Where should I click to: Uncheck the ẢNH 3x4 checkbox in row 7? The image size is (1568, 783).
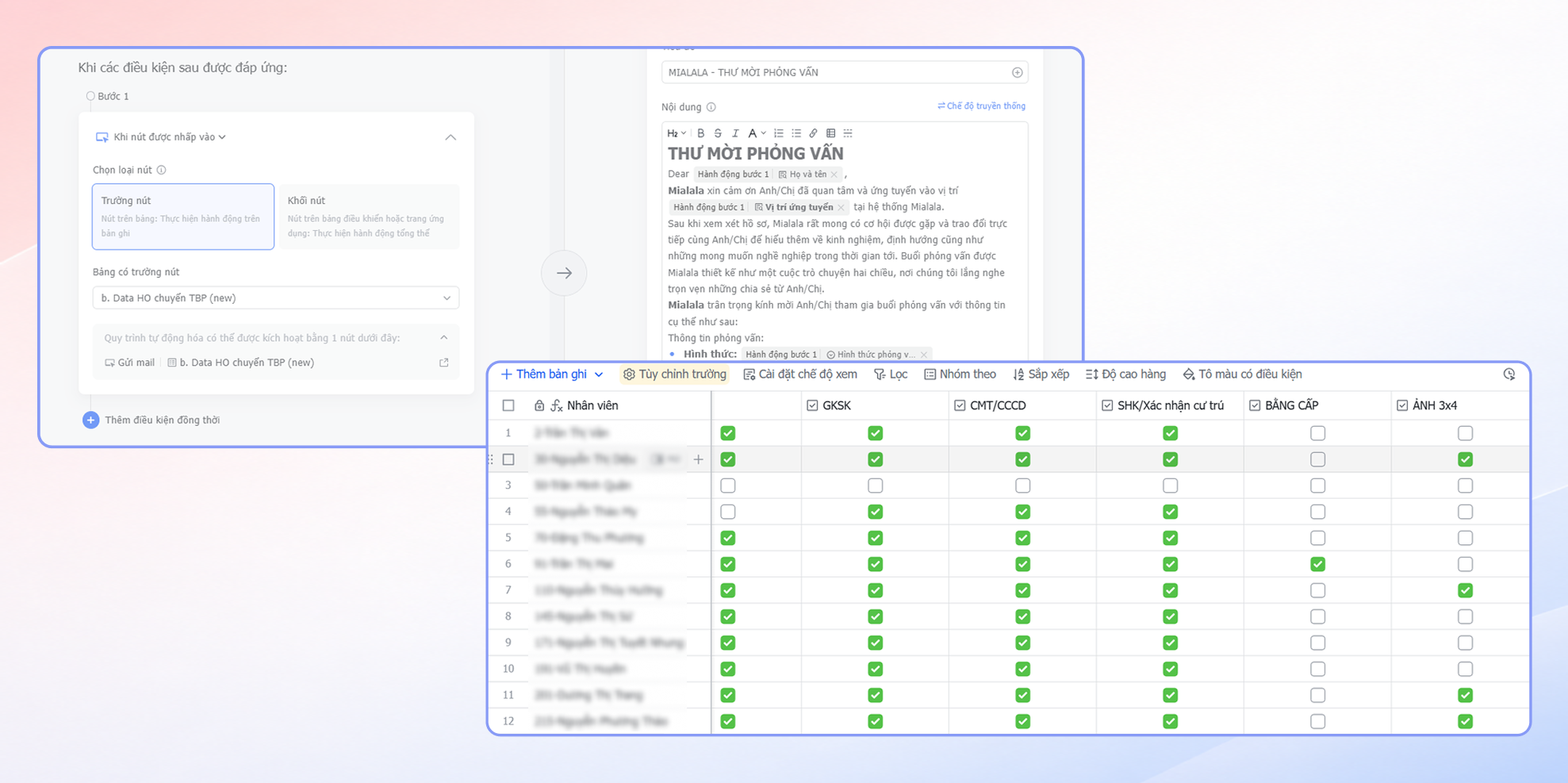pyautogui.click(x=1465, y=590)
